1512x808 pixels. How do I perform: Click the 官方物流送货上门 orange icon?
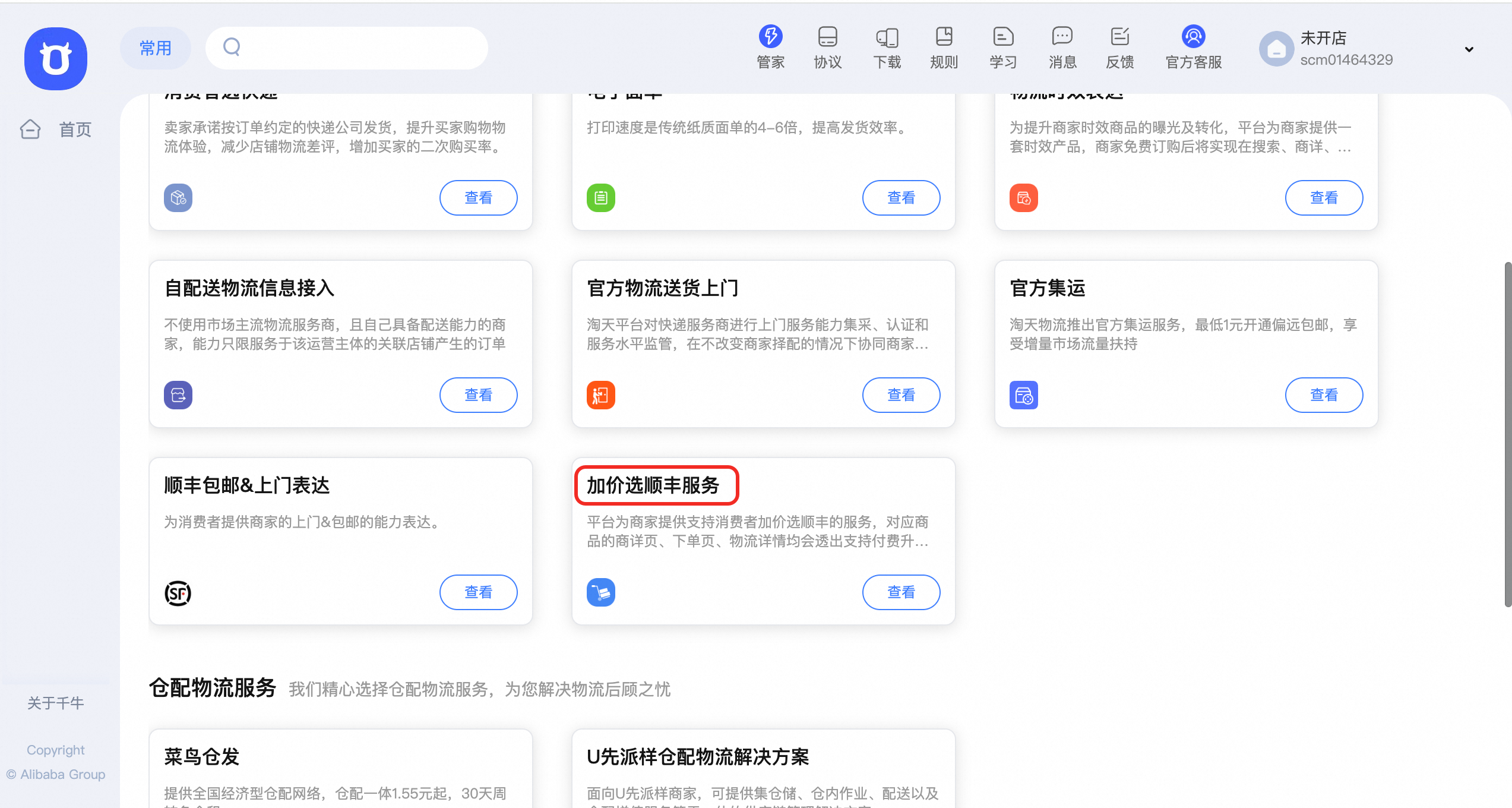tap(601, 395)
